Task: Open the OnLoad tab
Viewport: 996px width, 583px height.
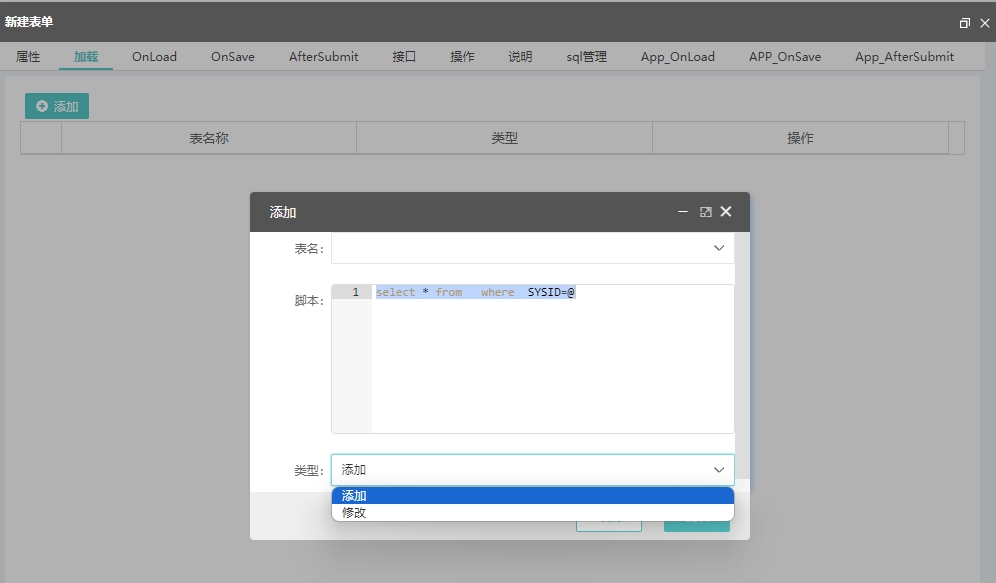Action: (154, 57)
